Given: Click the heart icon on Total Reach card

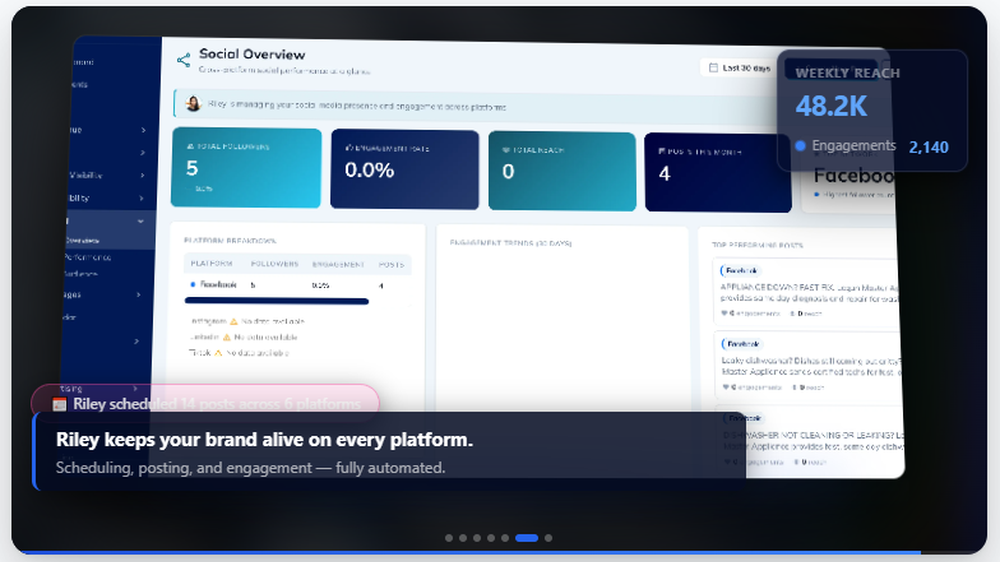Looking at the screenshot, I should pyautogui.click(x=506, y=150).
